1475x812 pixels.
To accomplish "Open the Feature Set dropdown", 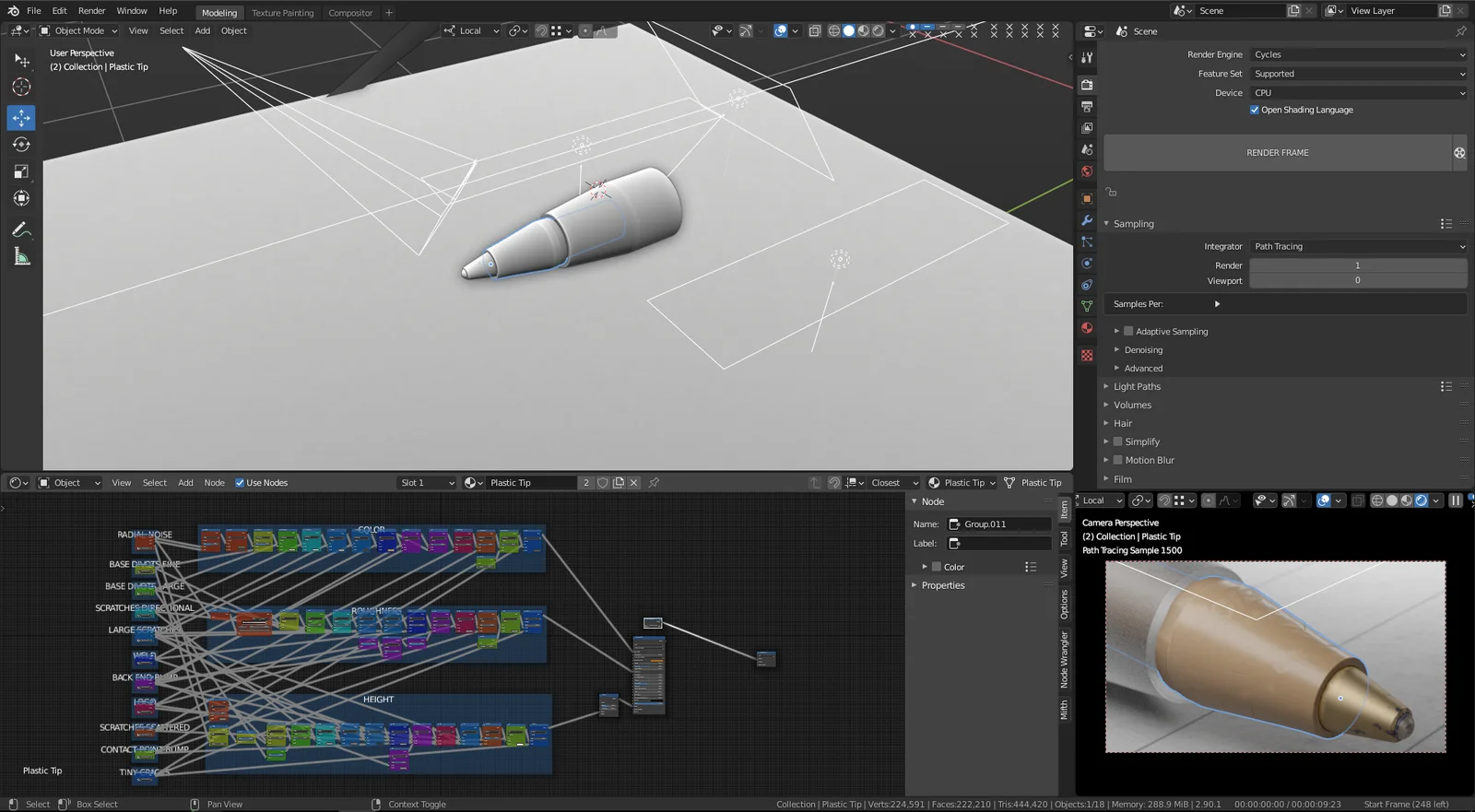I will [1358, 74].
